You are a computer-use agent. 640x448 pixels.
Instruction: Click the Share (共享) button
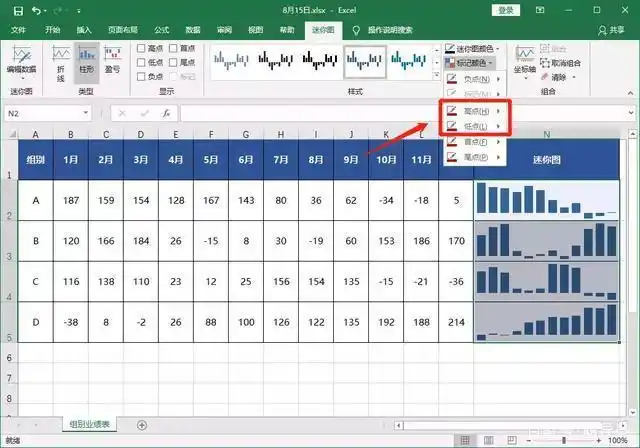pos(610,30)
